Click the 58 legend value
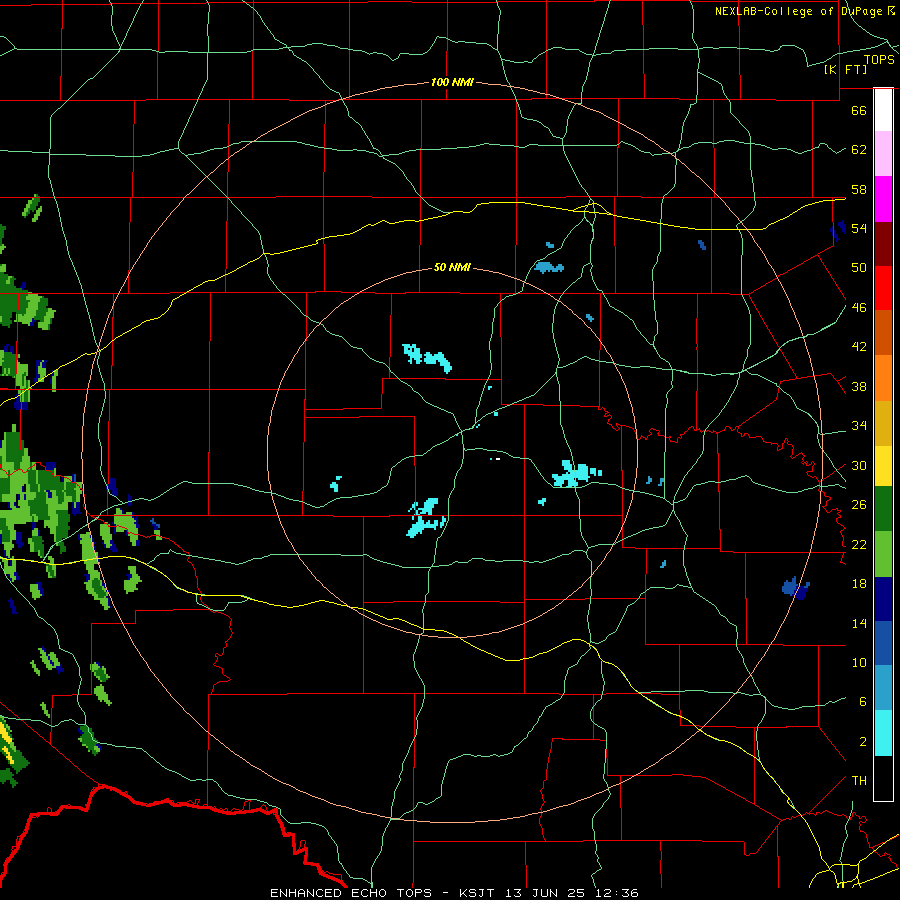 click(859, 189)
